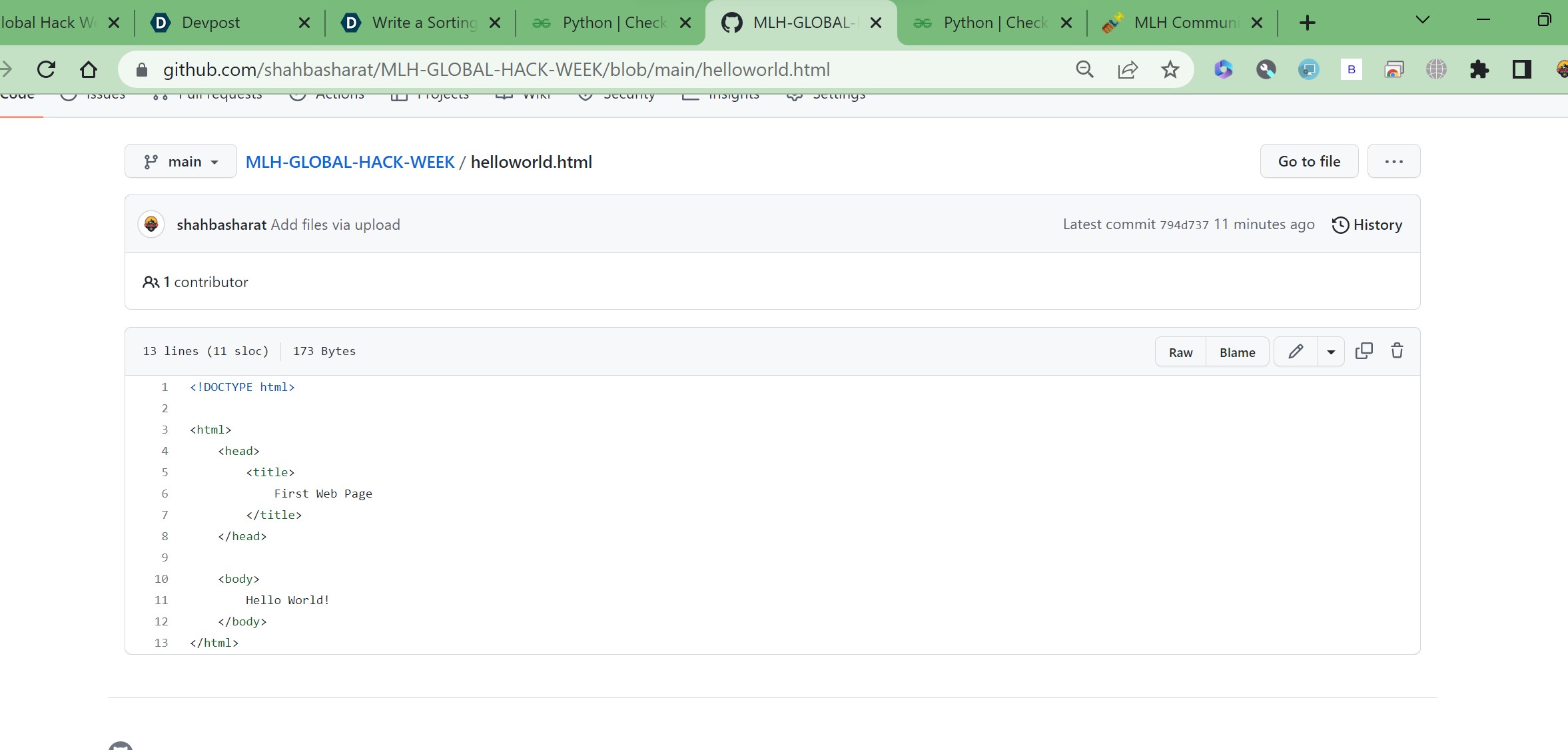Click the trash delete file icon
The width and height of the screenshot is (1568, 750).
tap(1397, 351)
